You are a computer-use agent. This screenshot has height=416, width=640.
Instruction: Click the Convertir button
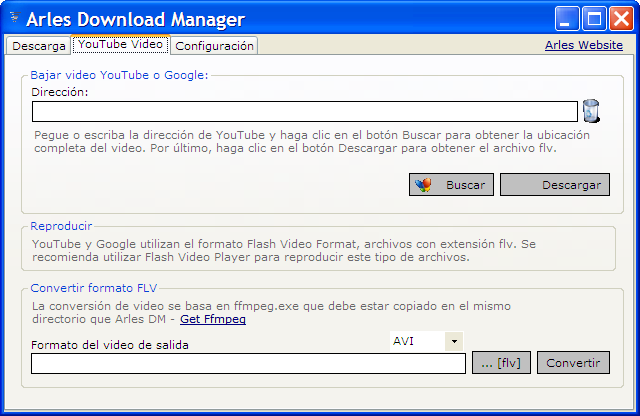(573, 363)
